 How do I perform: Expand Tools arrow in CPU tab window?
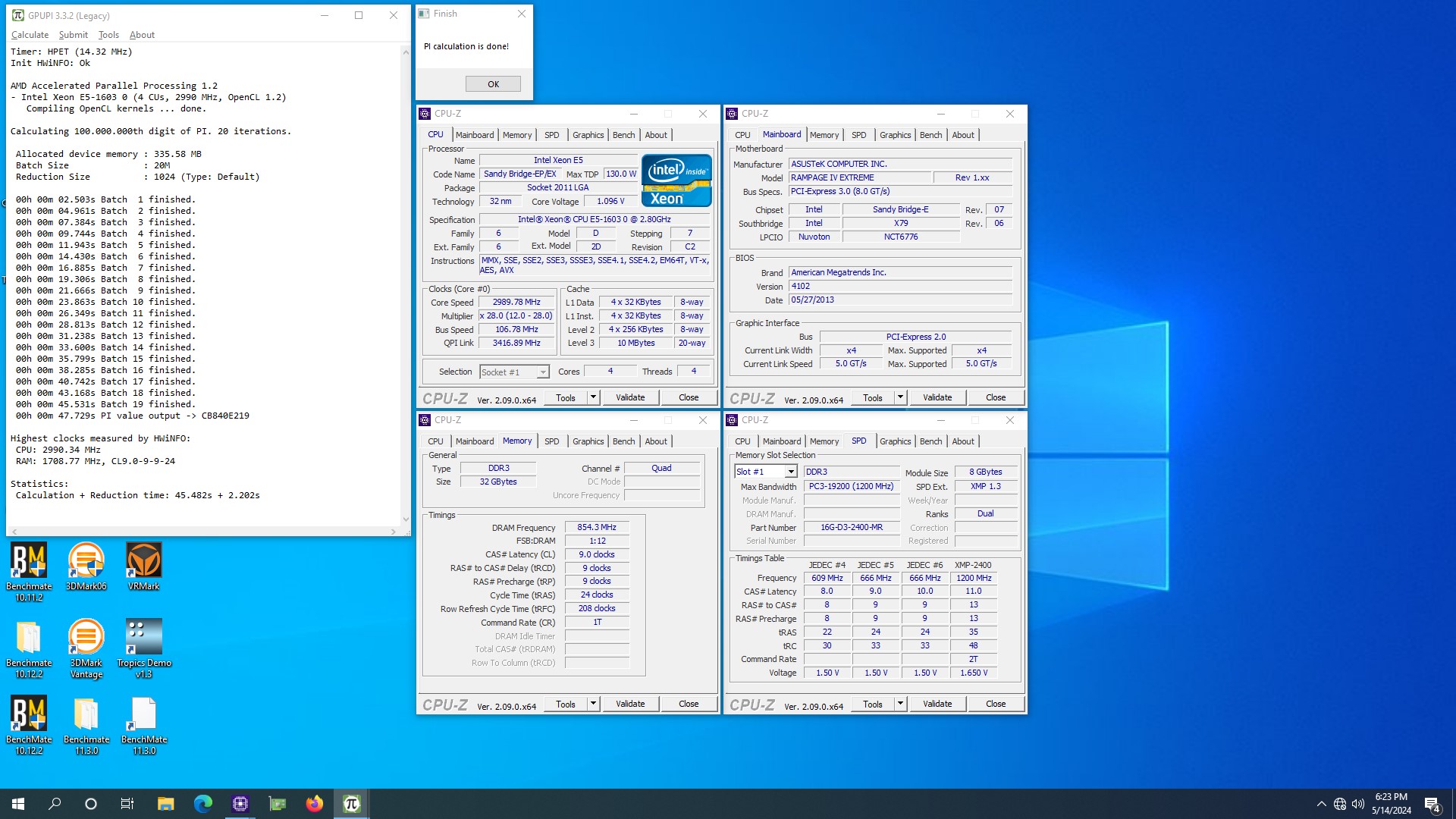click(593, 397)
